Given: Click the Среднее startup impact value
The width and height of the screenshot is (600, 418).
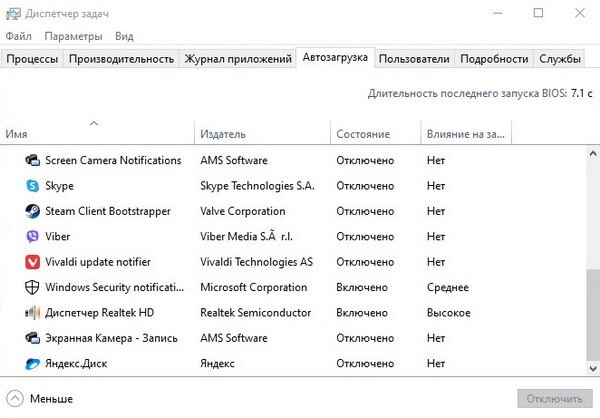Looking at the screenshot, I should 448,287.
